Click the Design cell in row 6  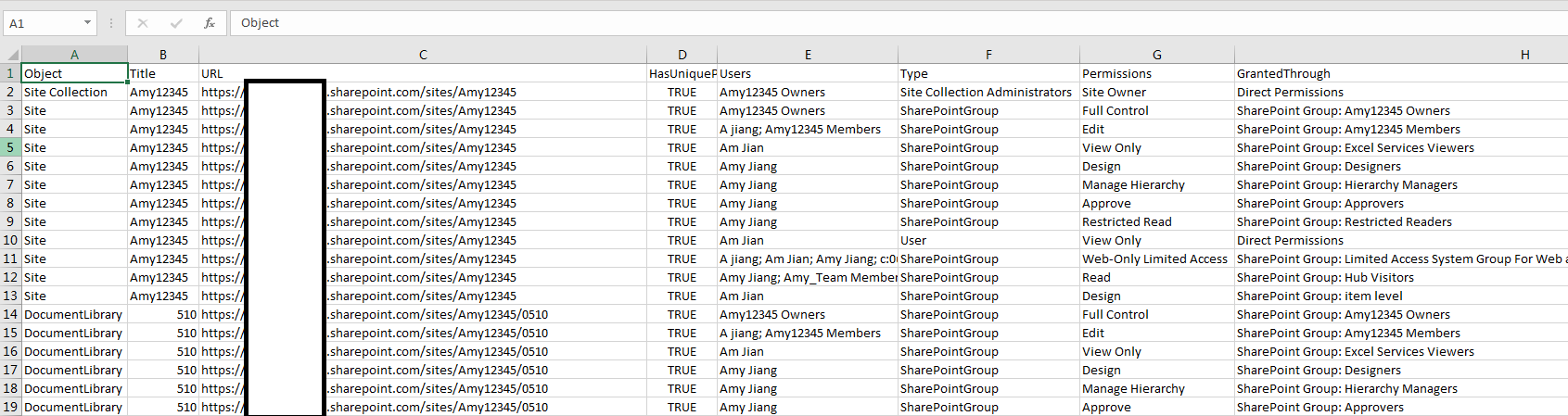[1157, 166]
